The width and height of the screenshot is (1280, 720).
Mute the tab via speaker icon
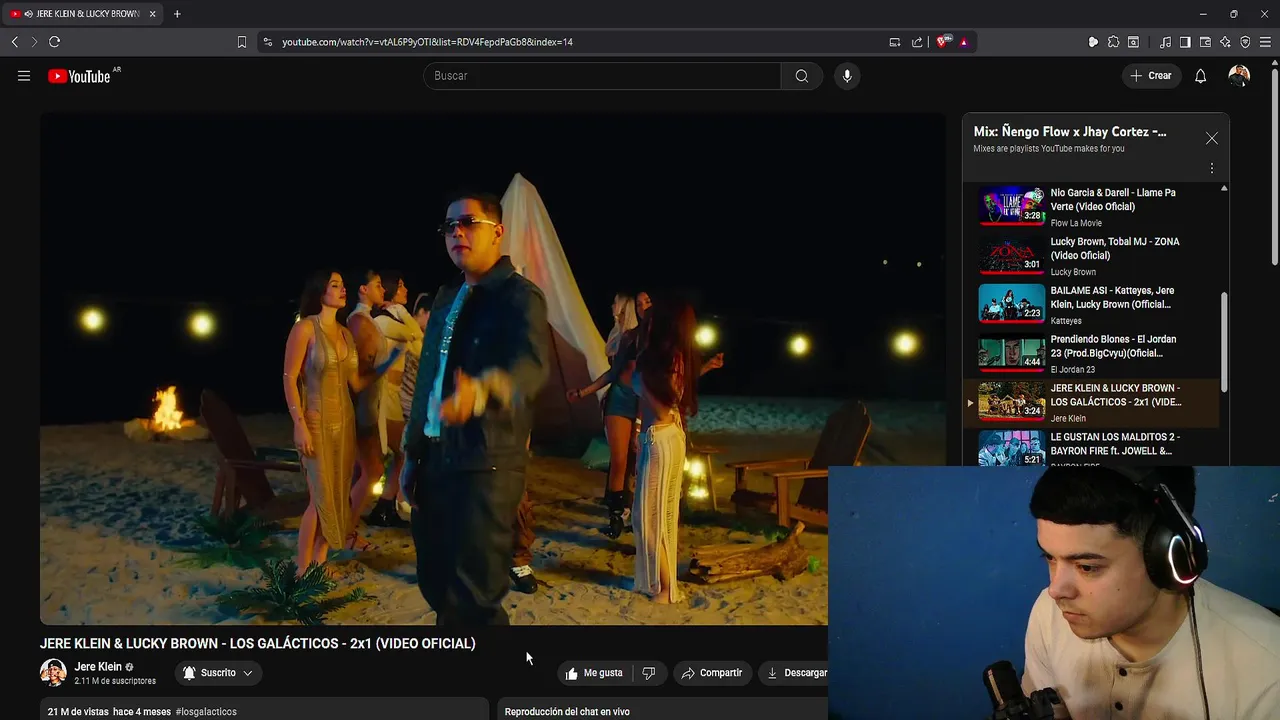point(28,14)
